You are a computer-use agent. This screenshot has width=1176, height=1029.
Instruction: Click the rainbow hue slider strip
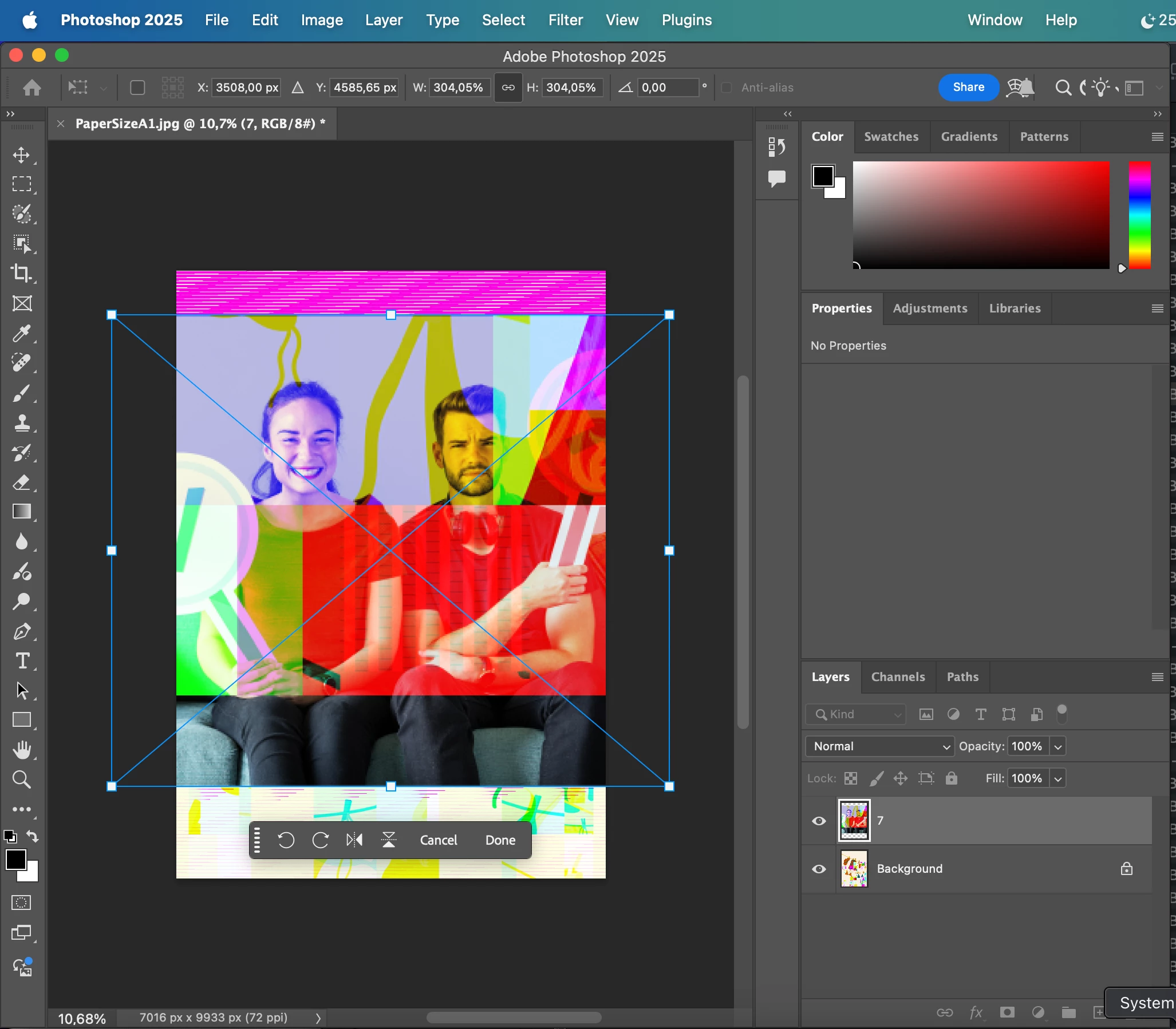click(x=1139, y=215)
